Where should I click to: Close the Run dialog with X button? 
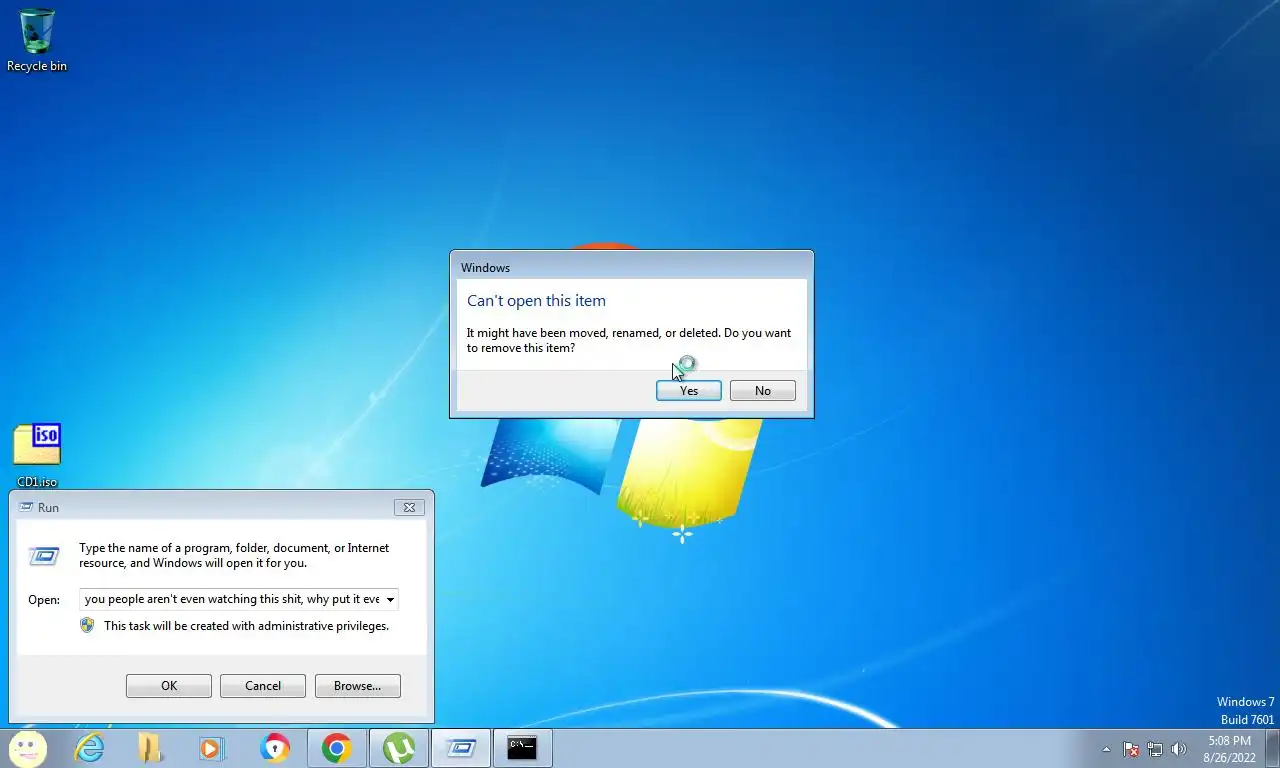(409, 507)
